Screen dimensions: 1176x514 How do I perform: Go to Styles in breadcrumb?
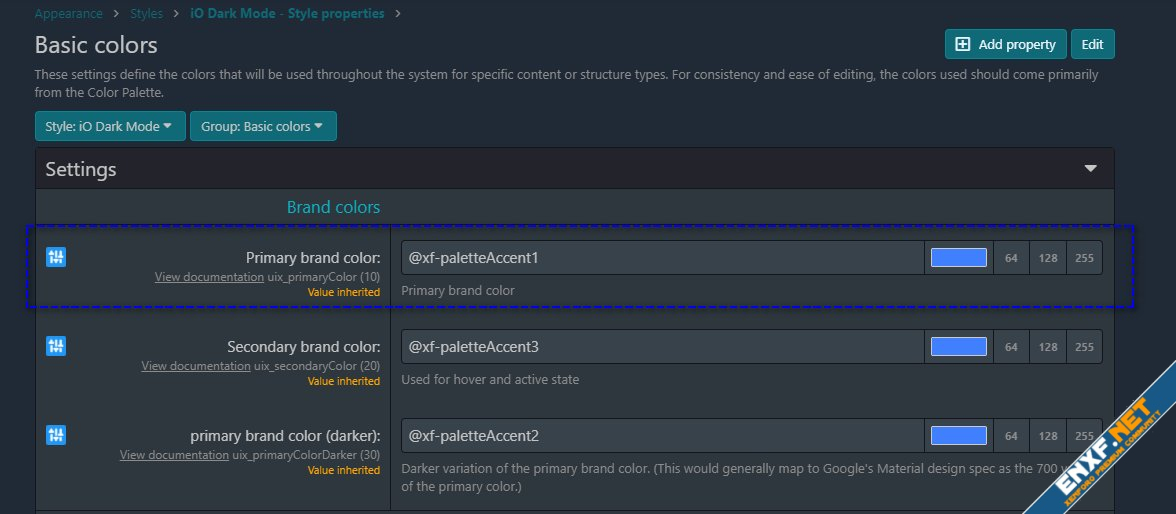[x=146, y=14]
